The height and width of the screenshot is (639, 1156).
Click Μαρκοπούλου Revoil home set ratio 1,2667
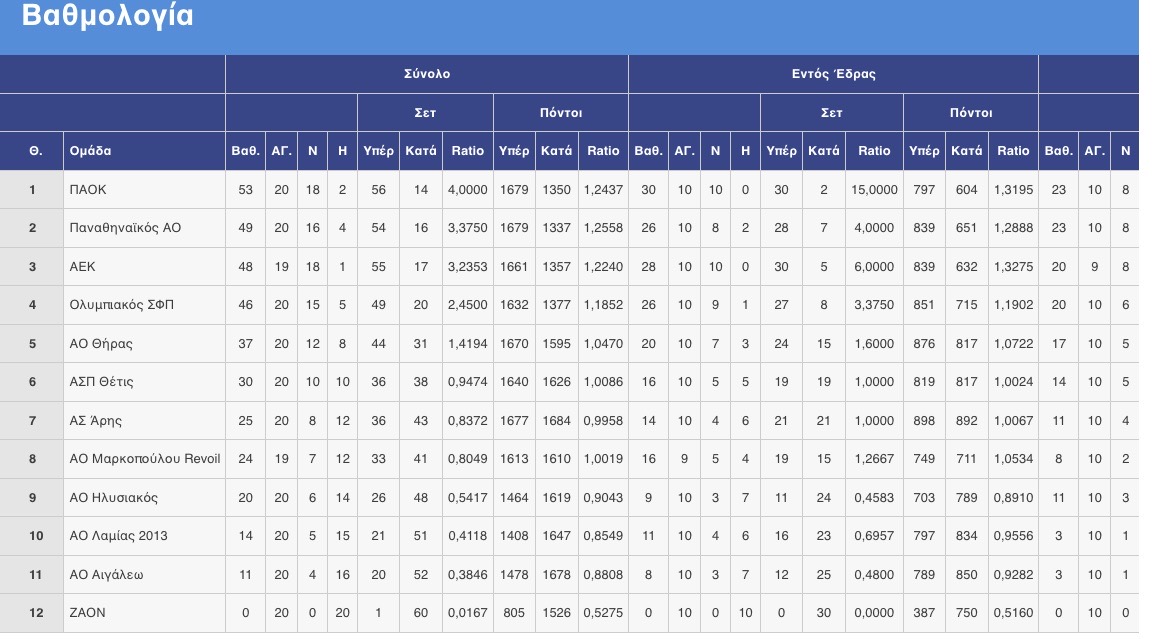coord(874,458)
